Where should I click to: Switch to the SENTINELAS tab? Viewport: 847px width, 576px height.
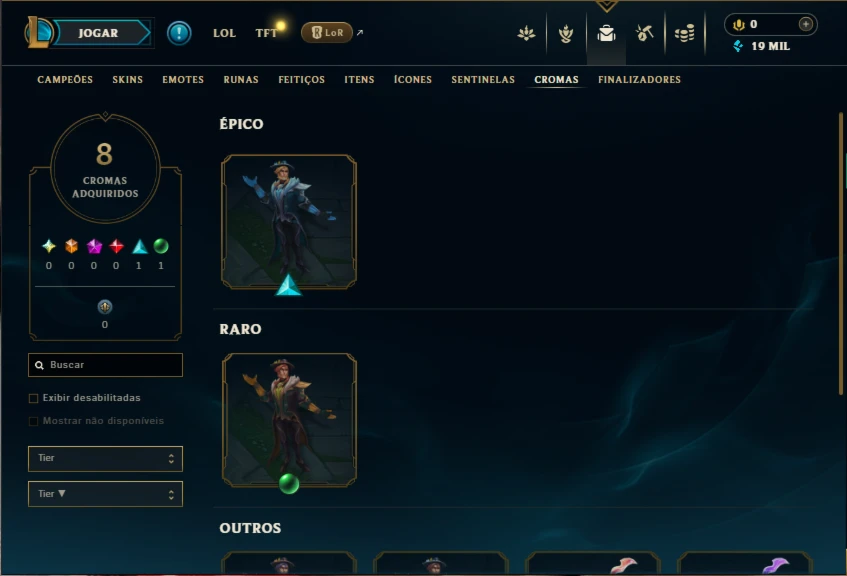[x=483, y=79]
